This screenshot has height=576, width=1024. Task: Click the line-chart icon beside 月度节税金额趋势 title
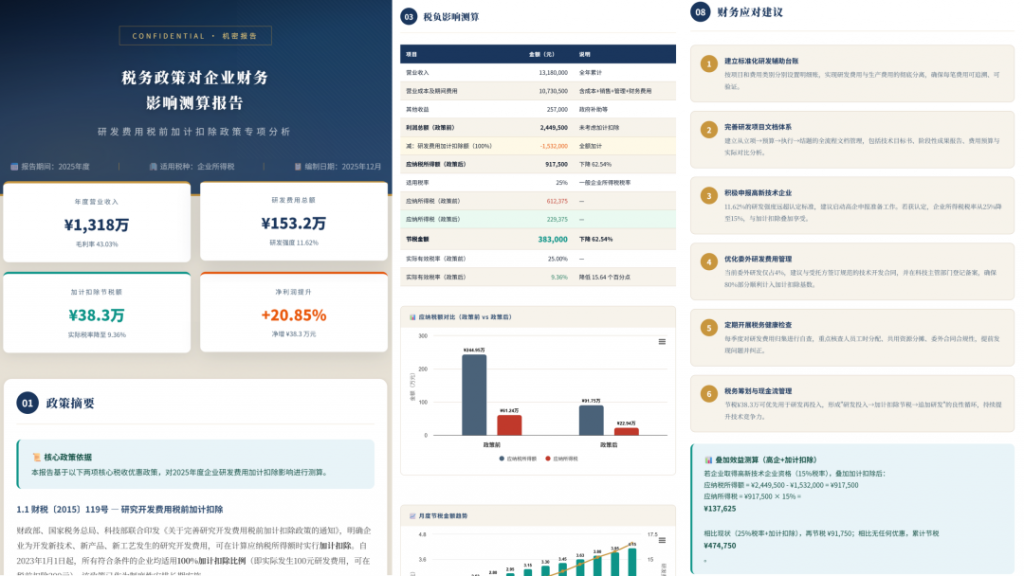412,516
